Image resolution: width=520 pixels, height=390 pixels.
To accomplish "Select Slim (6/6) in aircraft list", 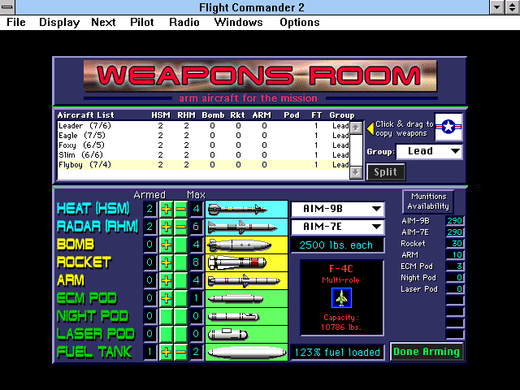I will pos(203,155).
